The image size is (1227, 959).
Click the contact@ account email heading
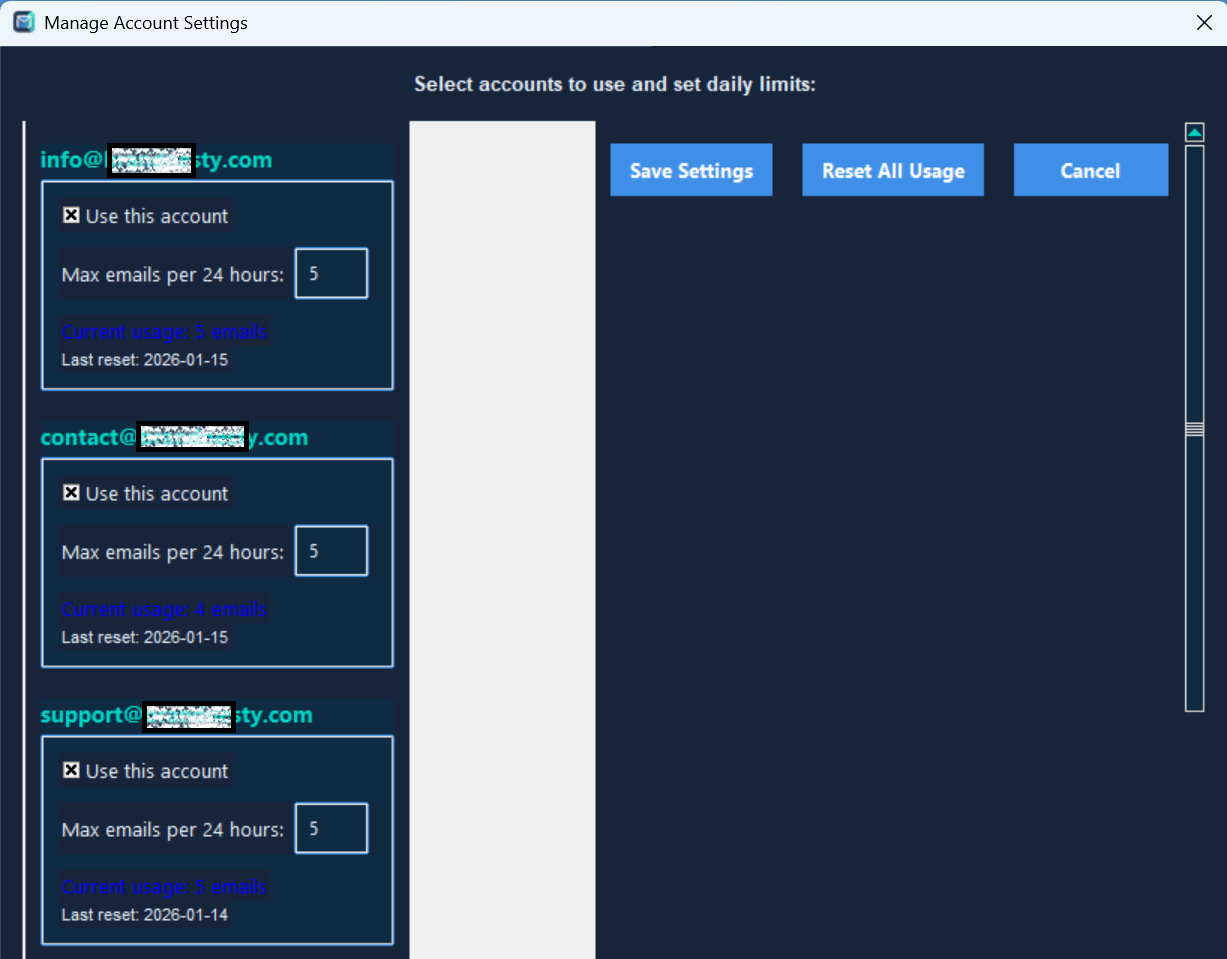(174, 438)
